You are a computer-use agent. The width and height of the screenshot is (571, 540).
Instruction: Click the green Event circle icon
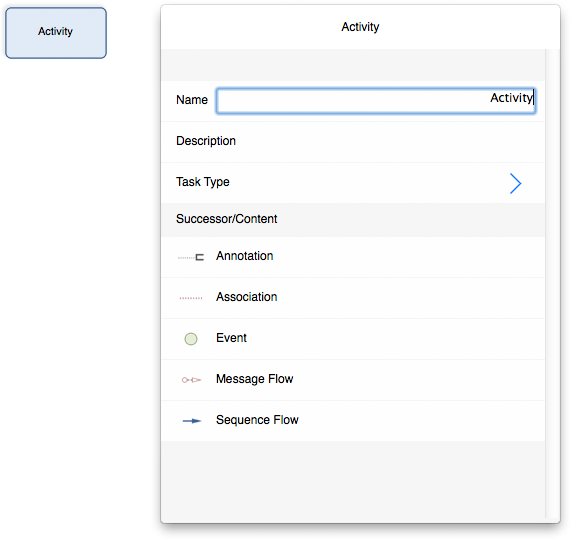[x=191, y=339]
